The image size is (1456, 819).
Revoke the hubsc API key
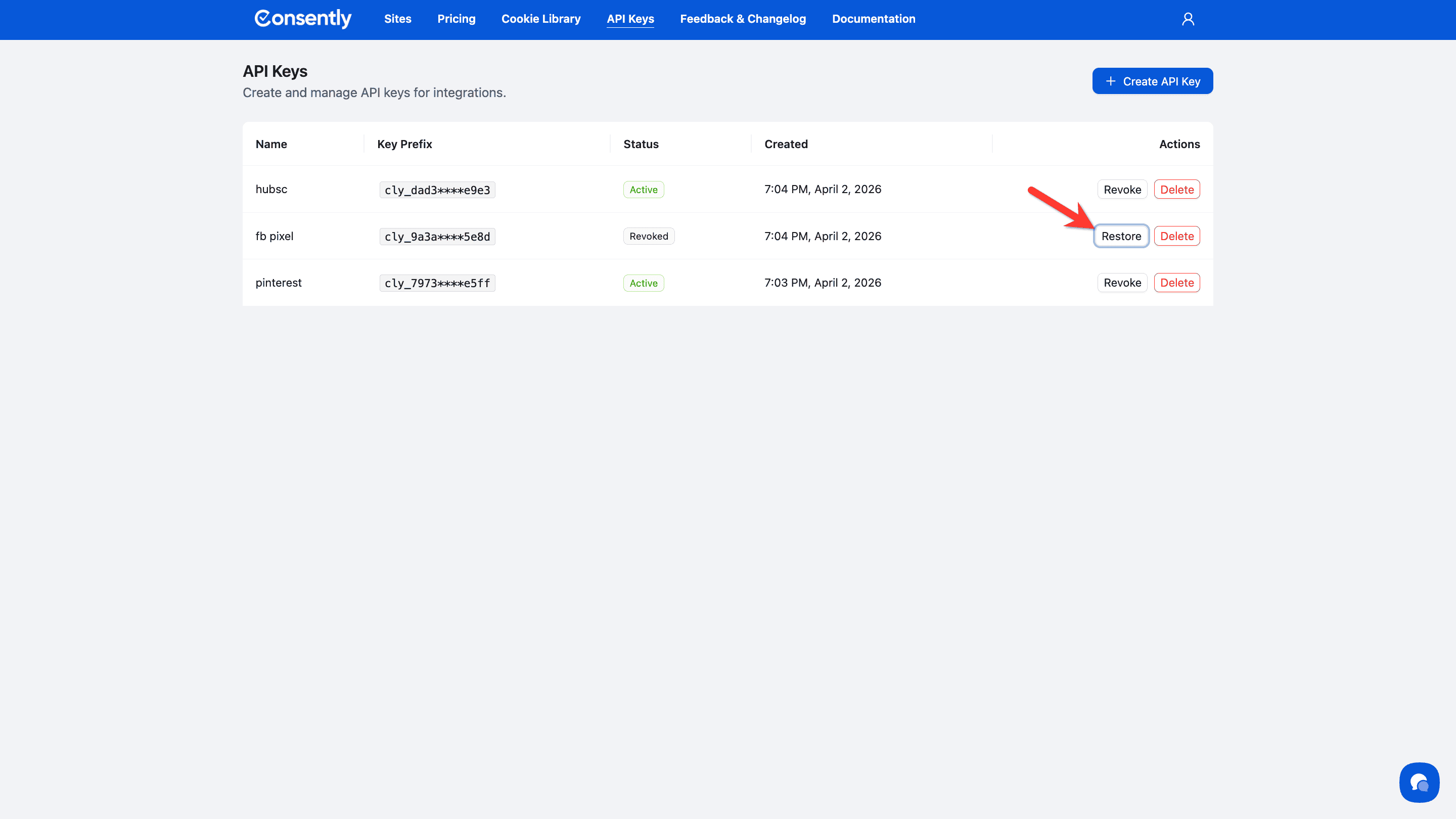coord(1122,190)
